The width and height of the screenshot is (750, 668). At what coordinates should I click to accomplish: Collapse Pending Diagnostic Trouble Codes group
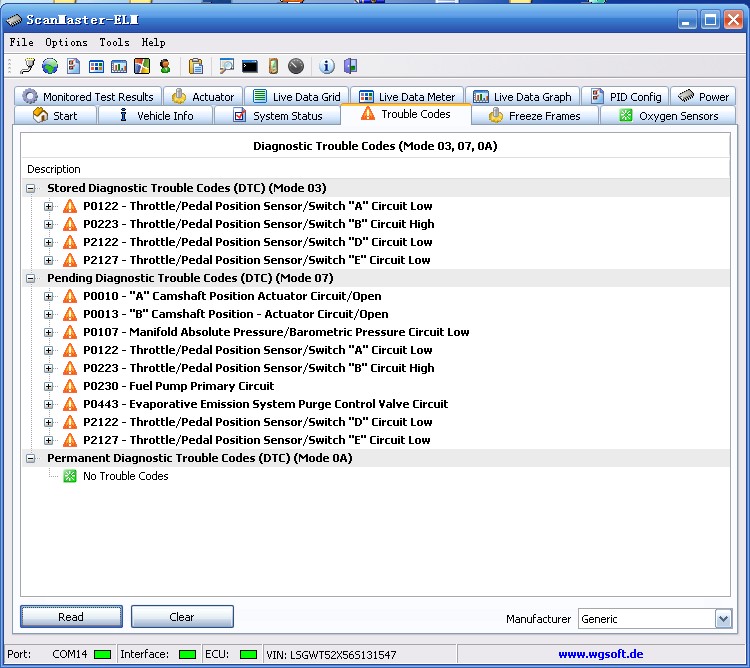click(x=31, y=278)
